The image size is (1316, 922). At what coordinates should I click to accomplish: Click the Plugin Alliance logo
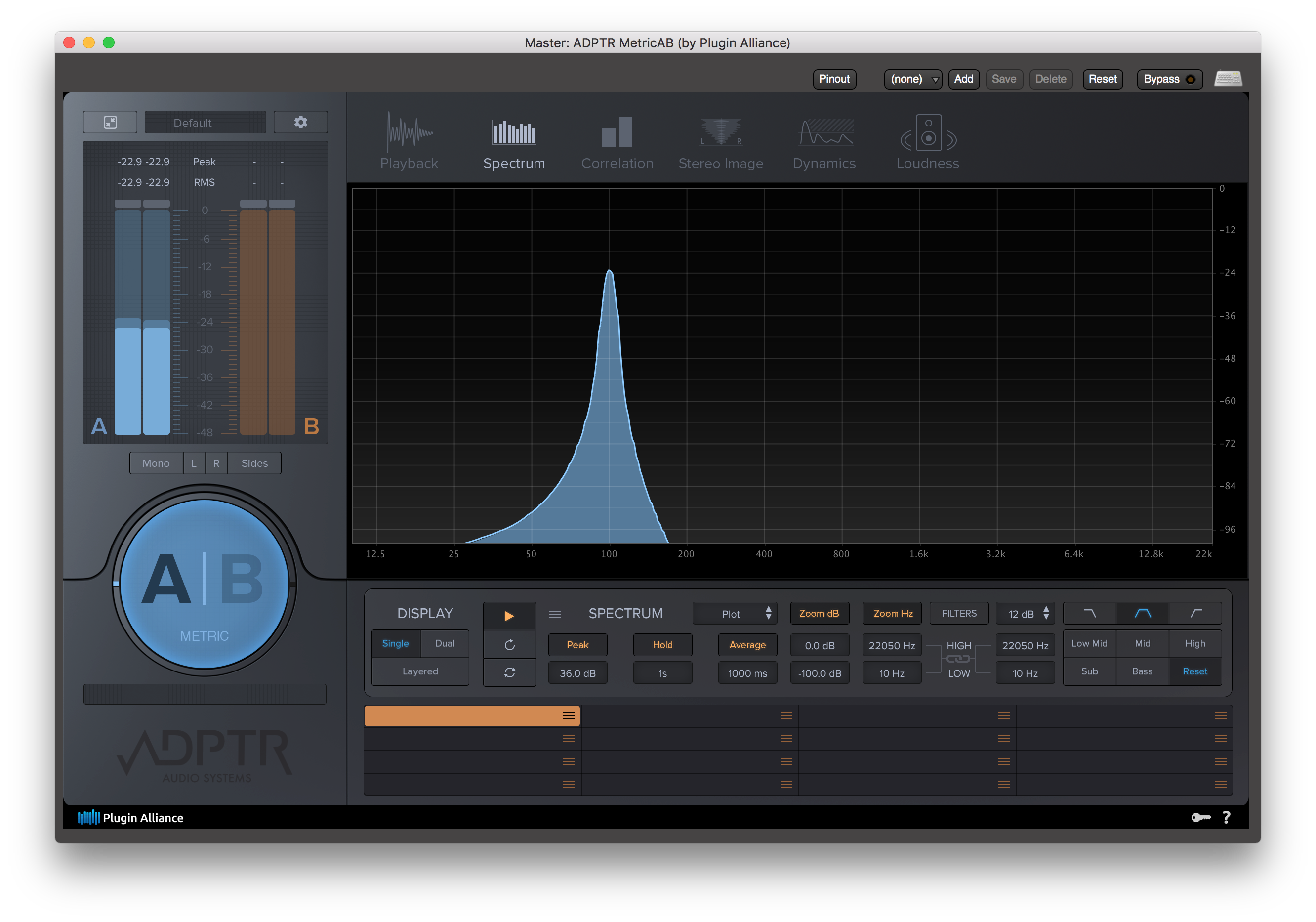coord(131,818)
